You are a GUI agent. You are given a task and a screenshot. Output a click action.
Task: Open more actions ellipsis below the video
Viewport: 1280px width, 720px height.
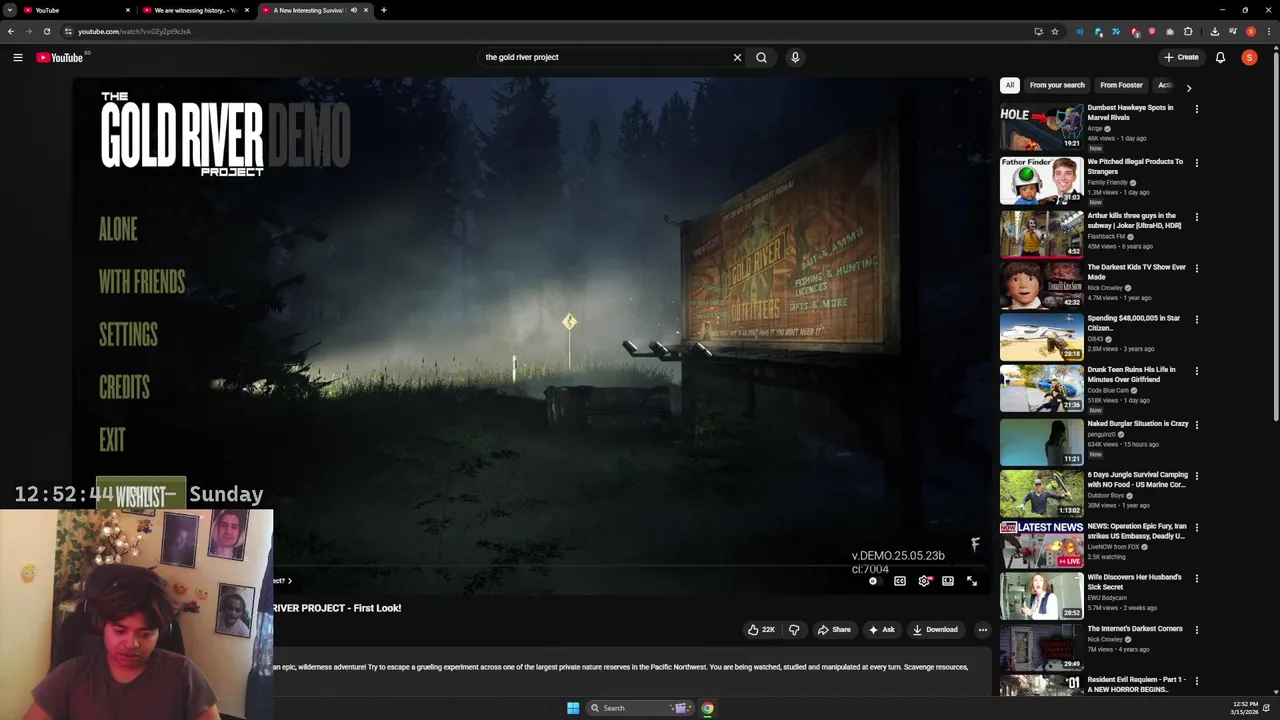click(x=983, y=630)
